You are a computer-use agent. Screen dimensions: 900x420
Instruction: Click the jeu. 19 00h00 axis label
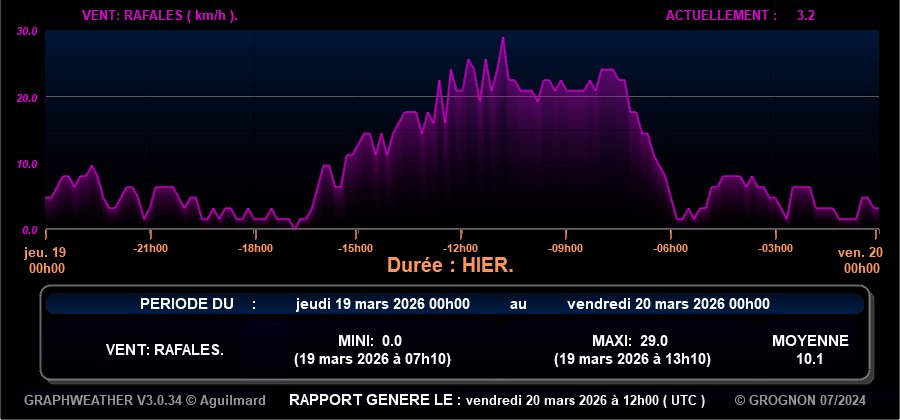[x=47, y=260]
